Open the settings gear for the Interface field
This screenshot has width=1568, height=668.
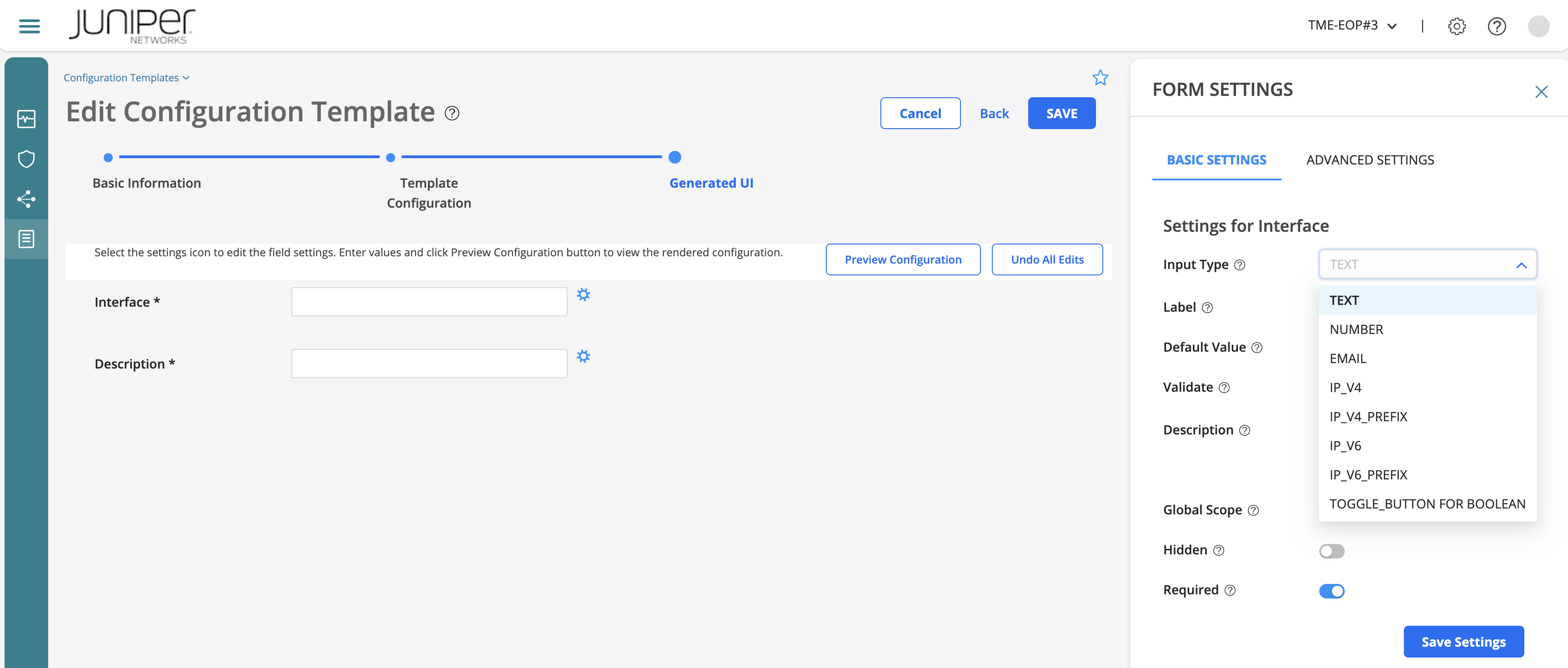(x=584, y=295)
